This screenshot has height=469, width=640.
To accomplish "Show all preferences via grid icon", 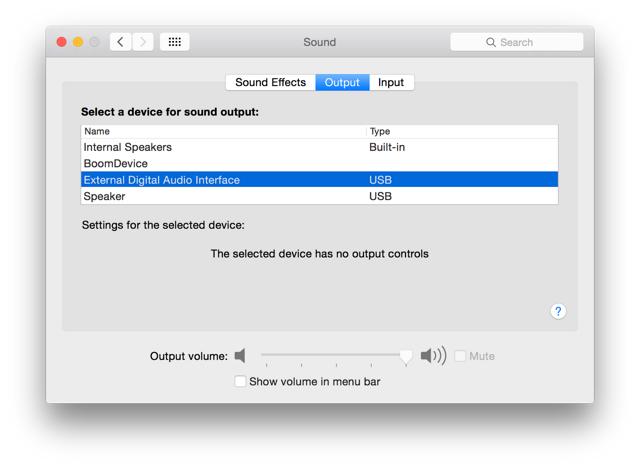I will coord(175,42).
